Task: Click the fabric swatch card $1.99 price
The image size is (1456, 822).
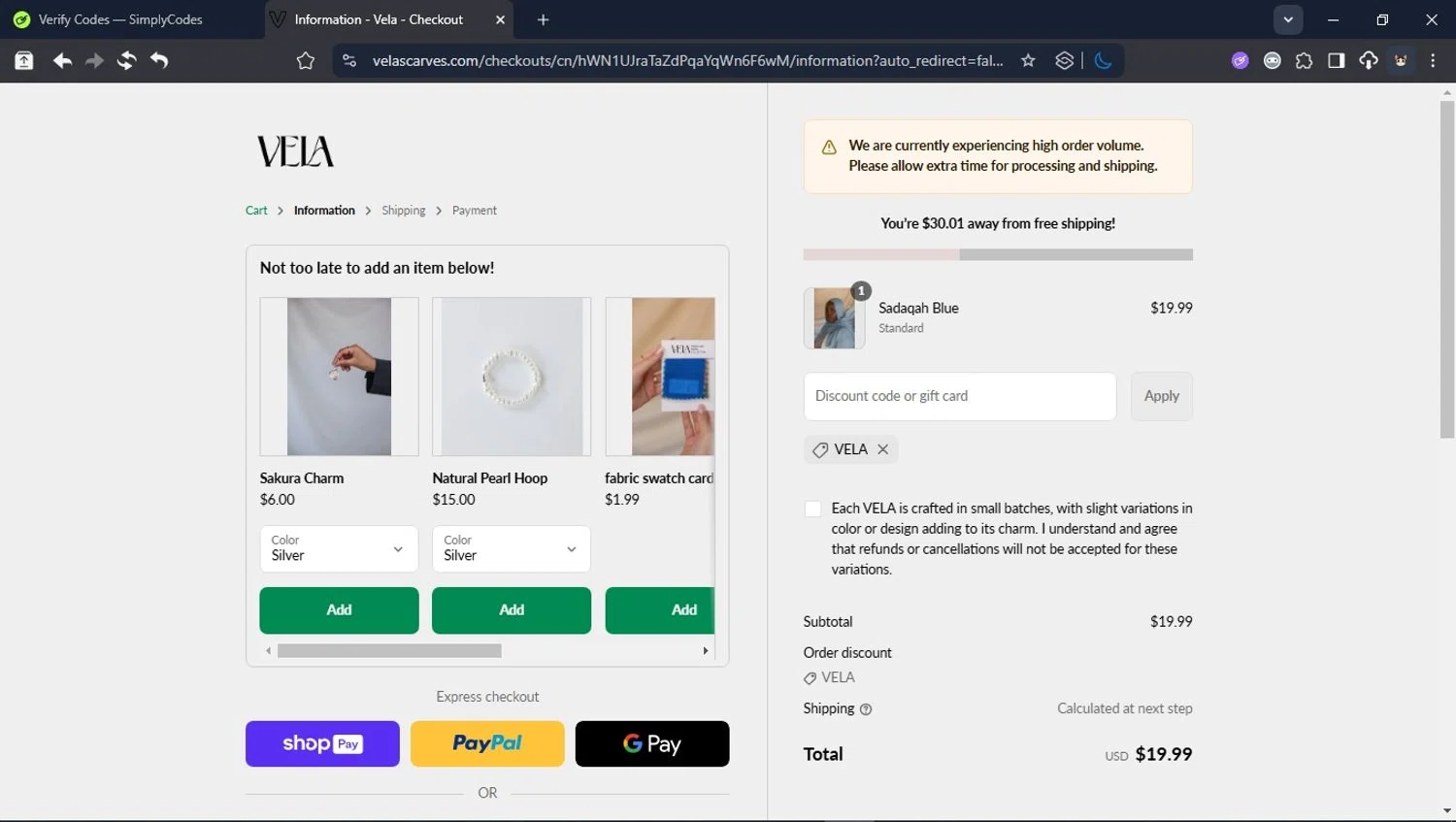Action: 622,500
